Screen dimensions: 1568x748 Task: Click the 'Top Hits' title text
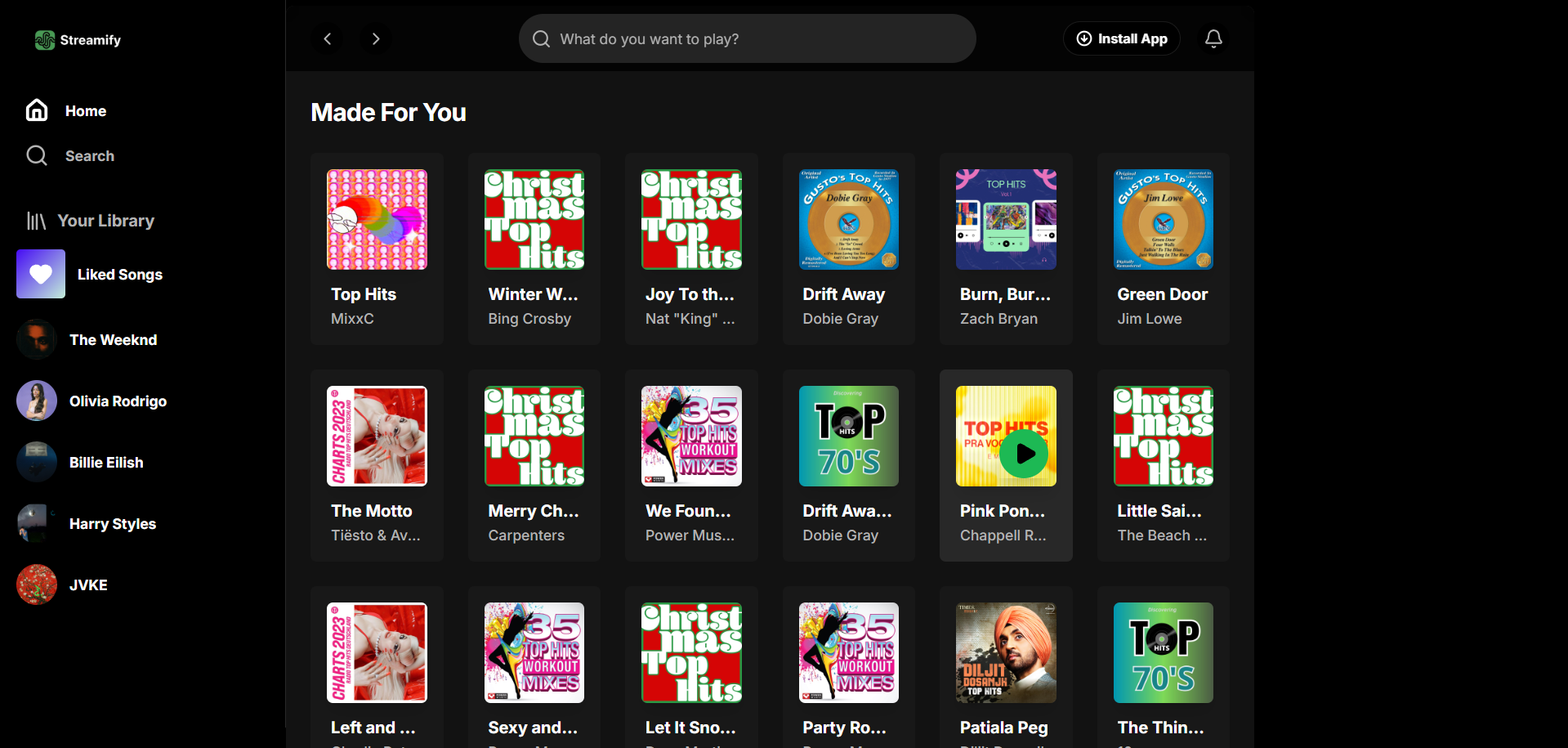tap(364, 294)
